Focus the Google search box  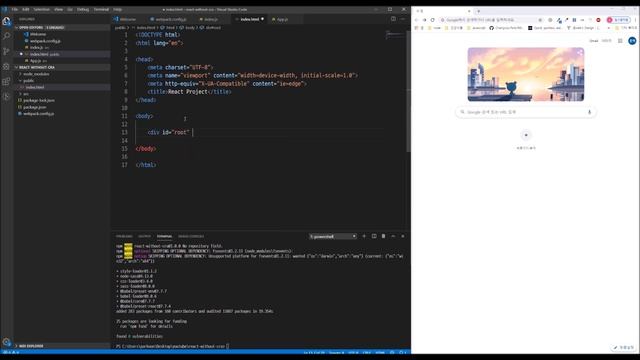pos(525,112)
